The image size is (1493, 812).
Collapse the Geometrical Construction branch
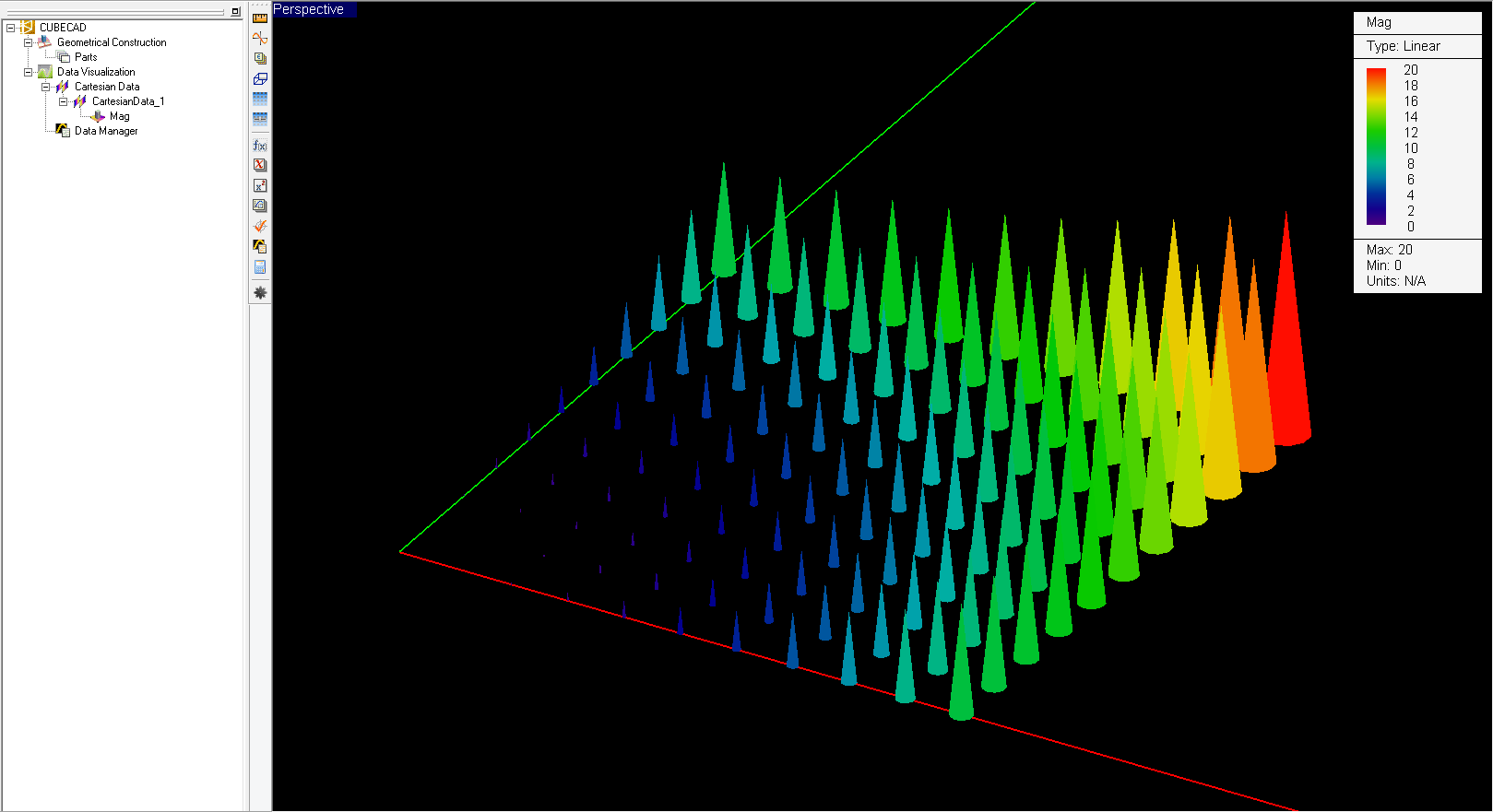[28, 42]
